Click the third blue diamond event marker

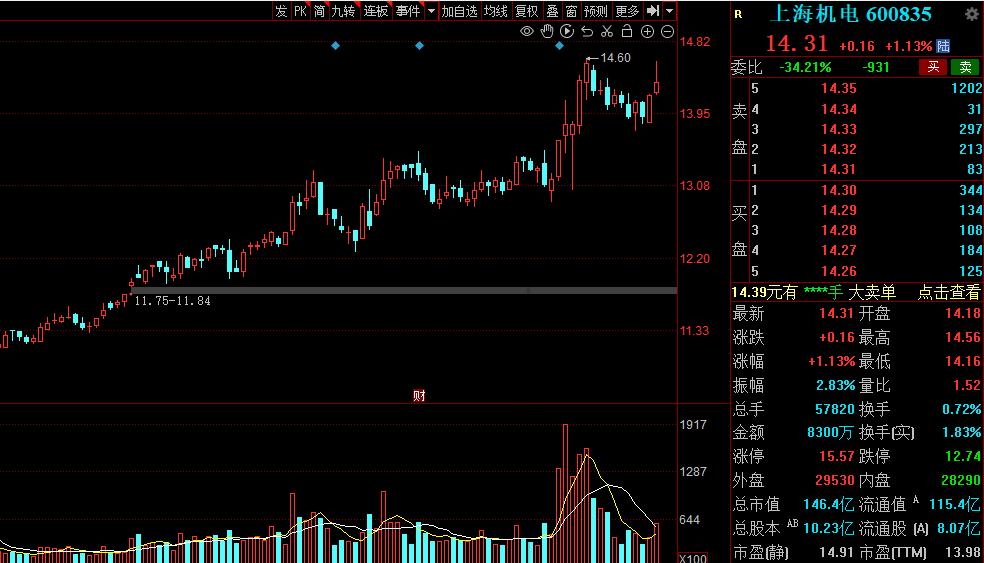click(559, 45)
